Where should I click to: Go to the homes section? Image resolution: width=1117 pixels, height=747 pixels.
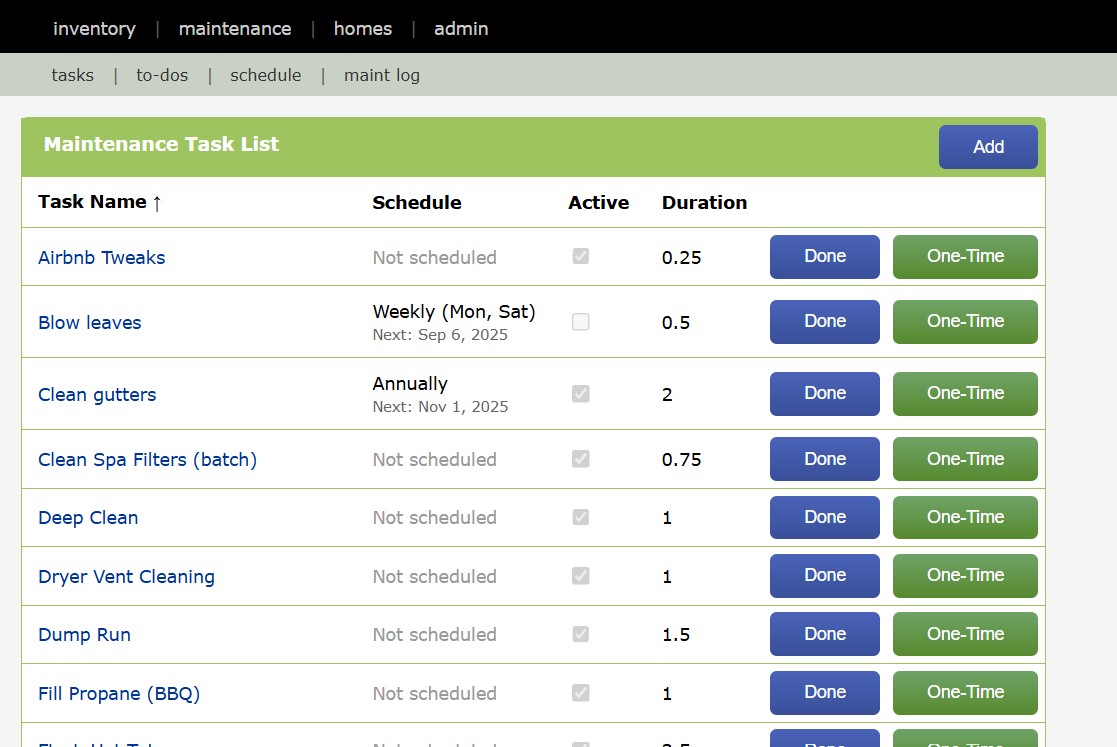(362, 28)
